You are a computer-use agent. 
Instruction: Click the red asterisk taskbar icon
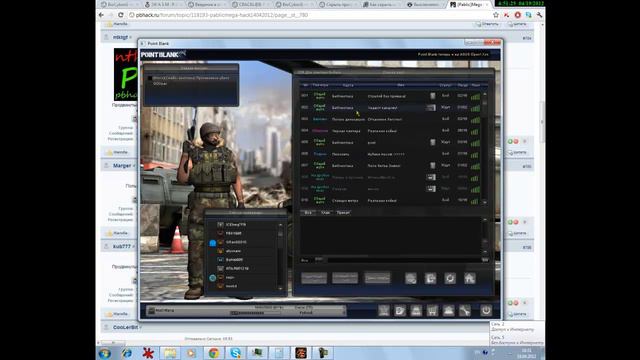(x=148, y=353)
